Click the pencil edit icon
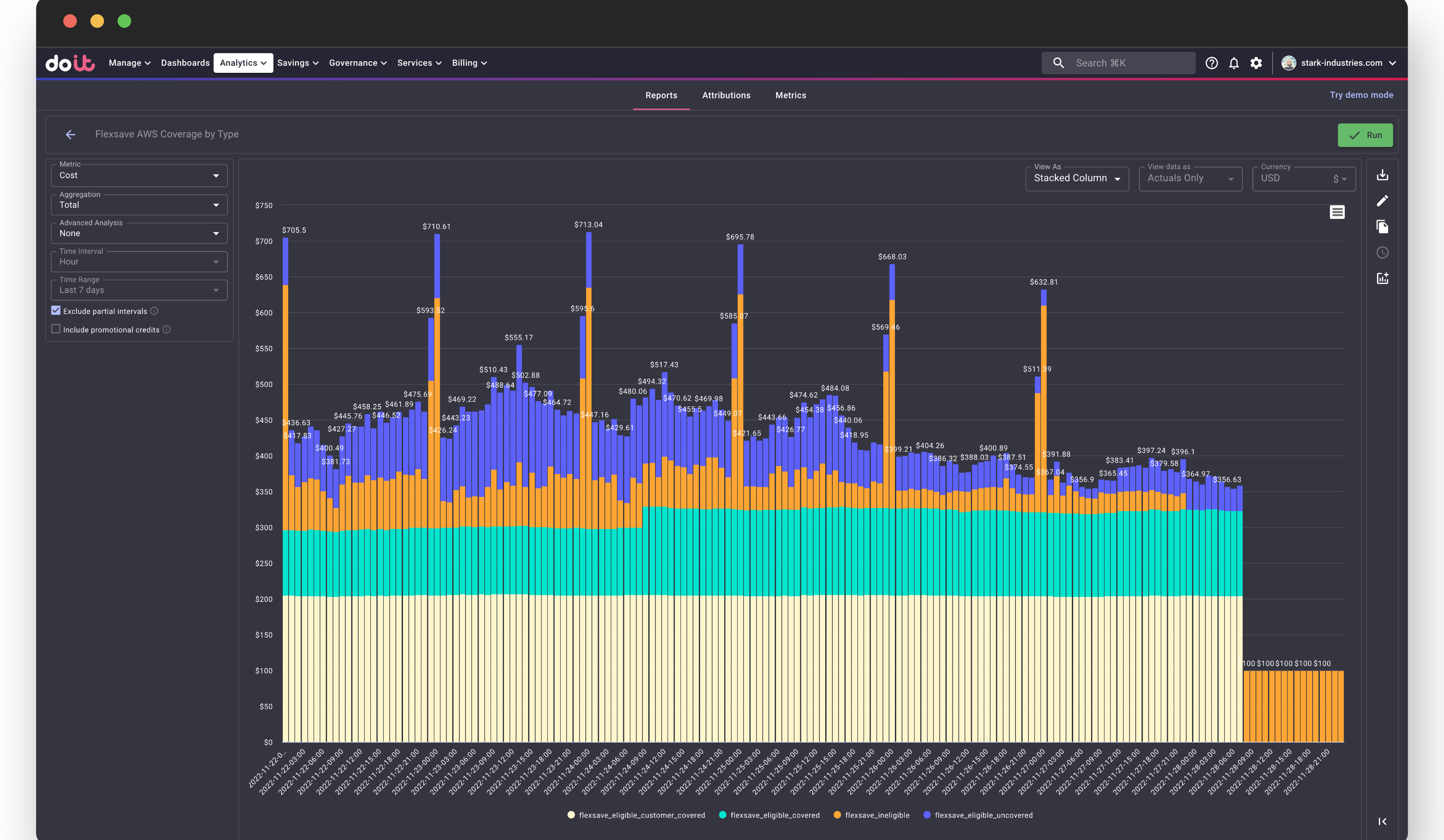The image size is (1444, 840). click(1382, 201)
